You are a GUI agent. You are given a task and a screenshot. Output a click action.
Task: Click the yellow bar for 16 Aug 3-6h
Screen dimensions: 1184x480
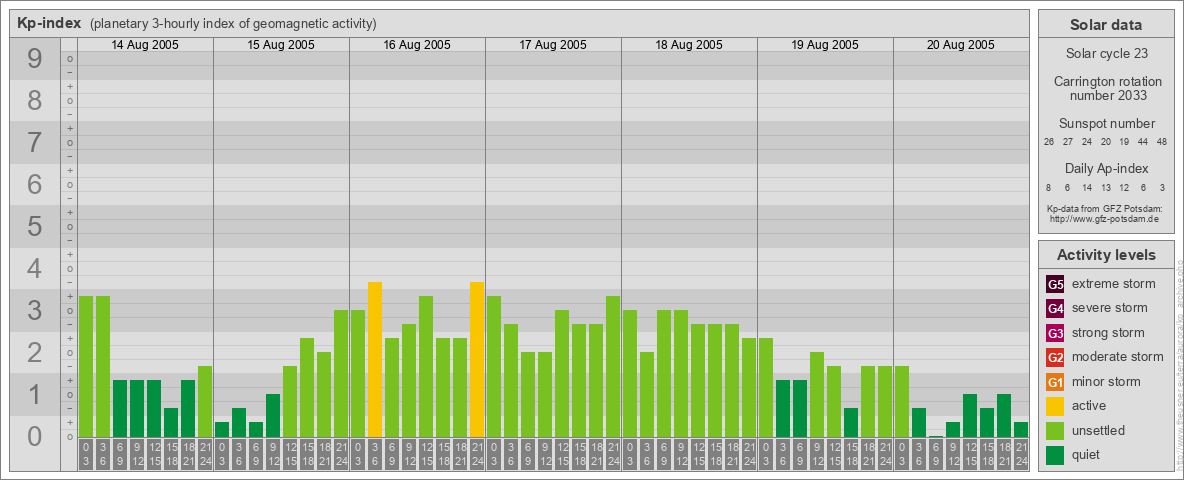pyautogui.click(x=375, y=359)
